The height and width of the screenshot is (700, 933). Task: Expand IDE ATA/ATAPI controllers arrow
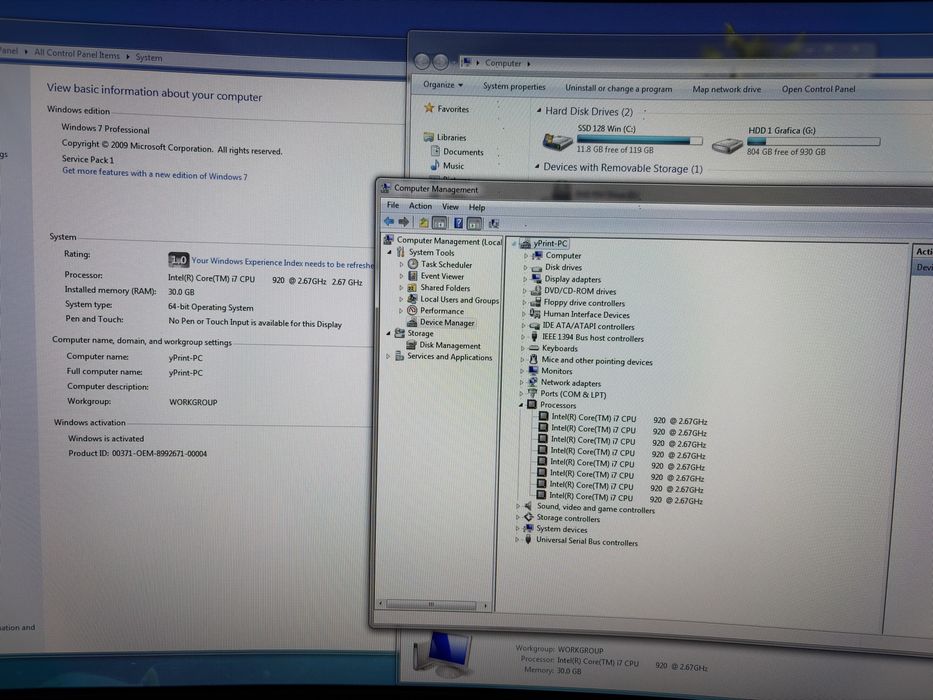click(523, 326)
